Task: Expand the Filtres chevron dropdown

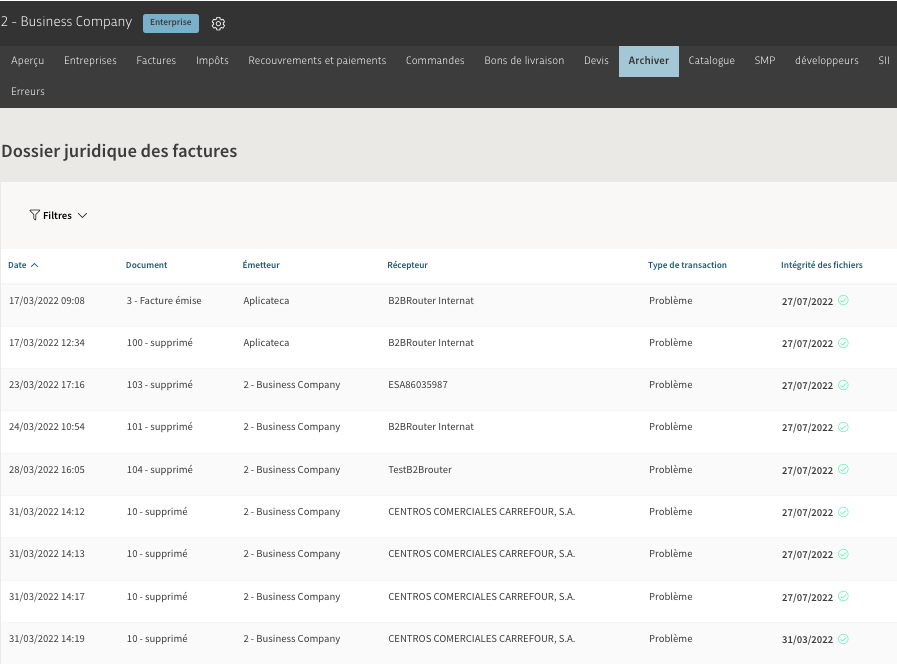Action: point(83,215)
